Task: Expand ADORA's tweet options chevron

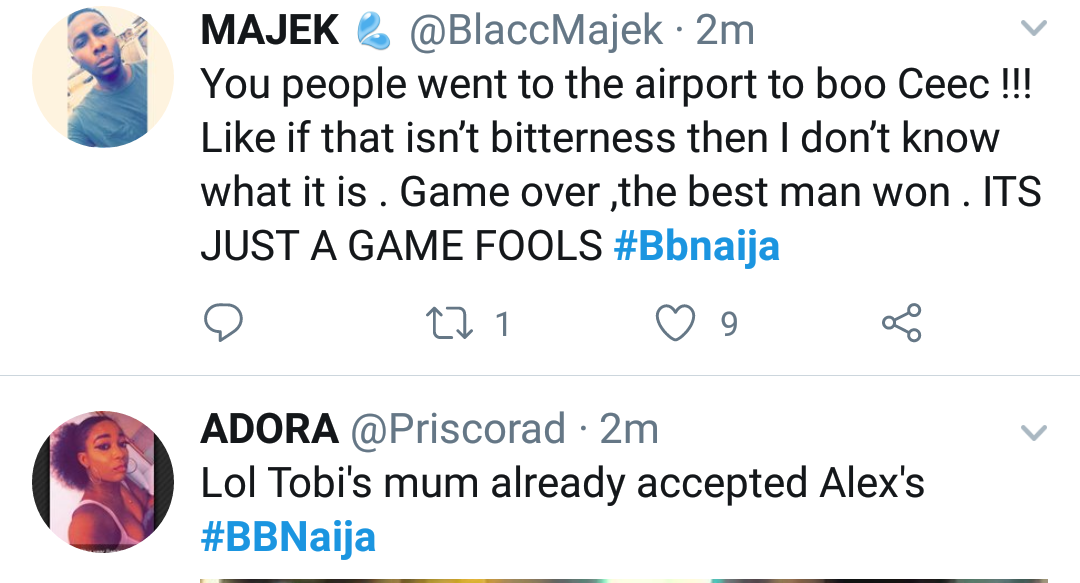Action: (1032, 433)
